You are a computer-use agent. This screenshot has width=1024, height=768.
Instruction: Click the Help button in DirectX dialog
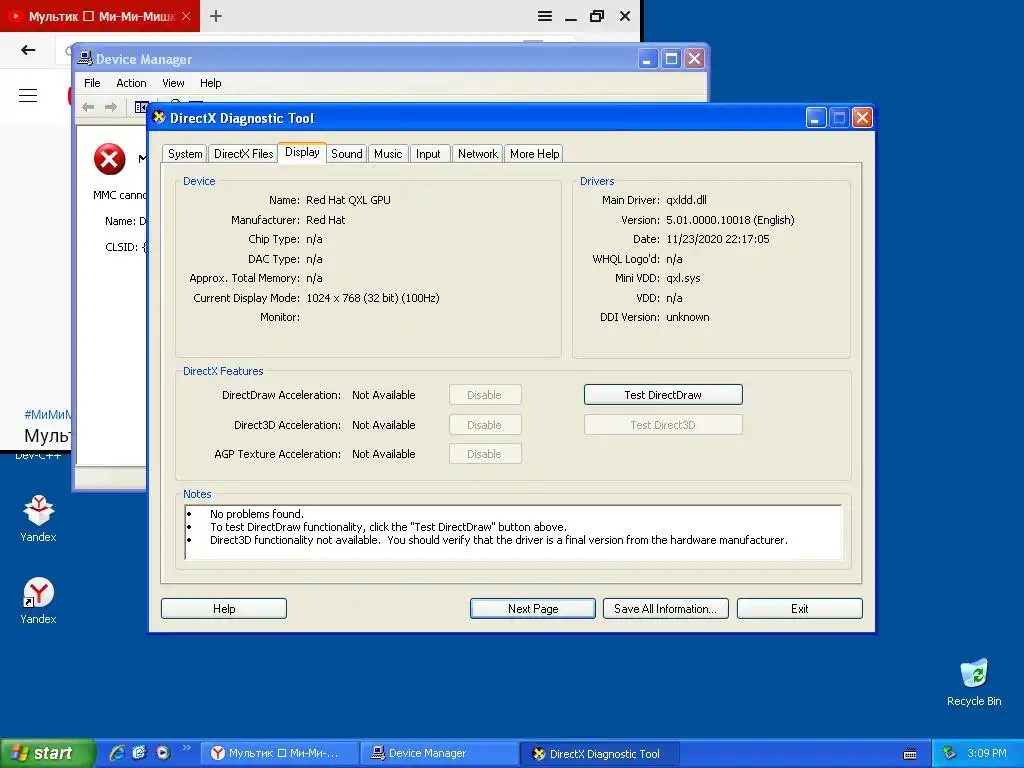[224, 609]
